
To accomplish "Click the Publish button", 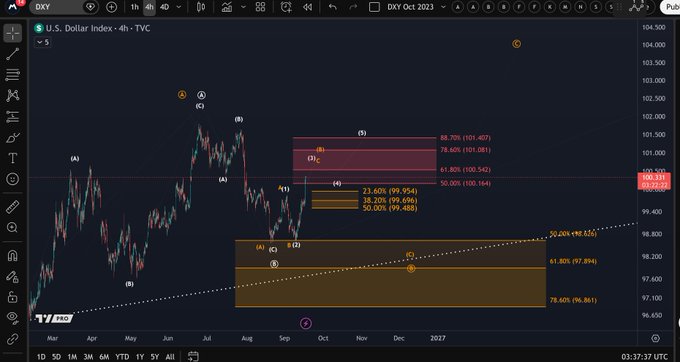I will (x=671, y=7).
